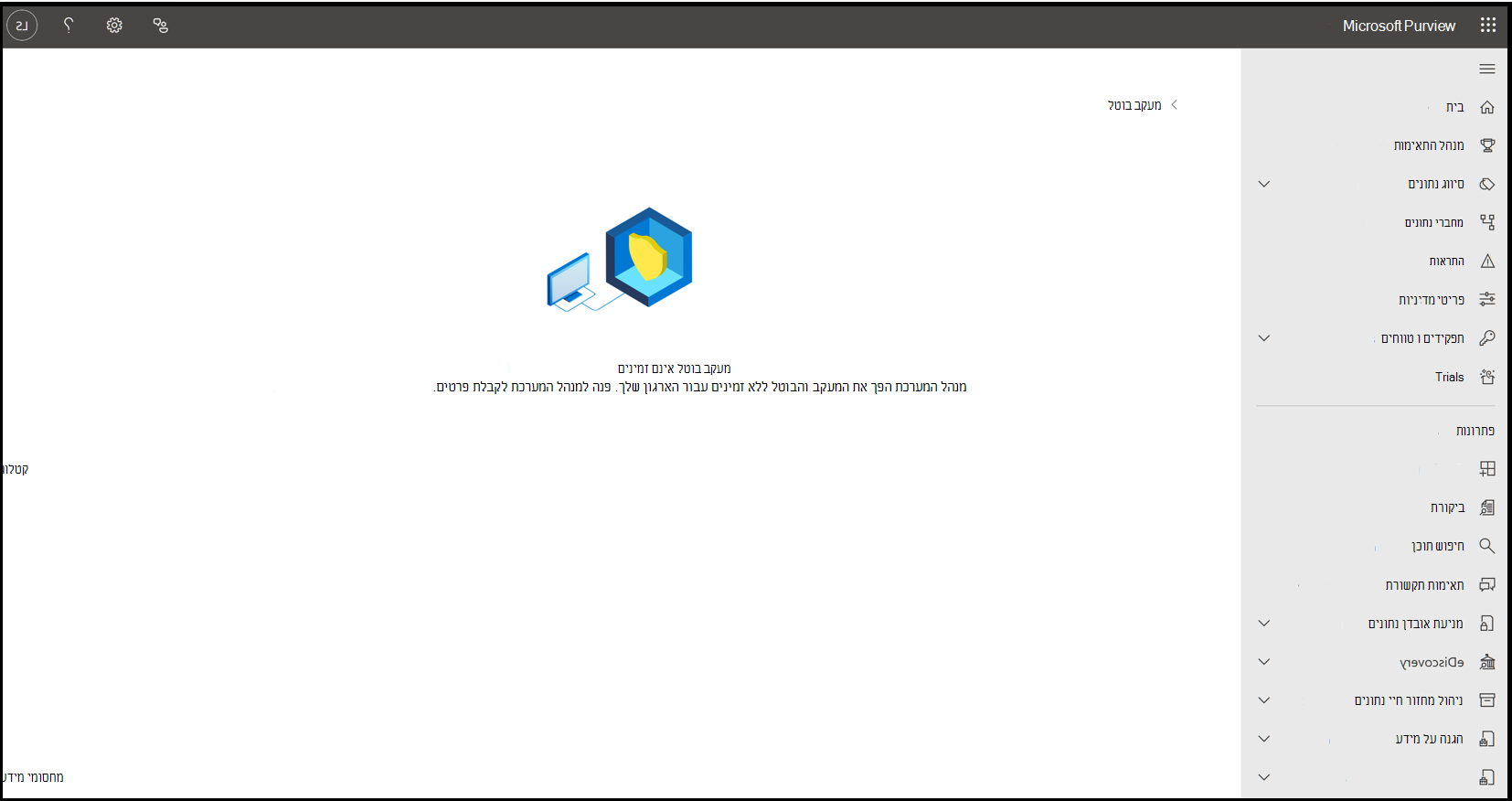Expand Data classification (סיווג נתונים) chevron
Screen dimensions: 1512x801
click(1264, 184)
